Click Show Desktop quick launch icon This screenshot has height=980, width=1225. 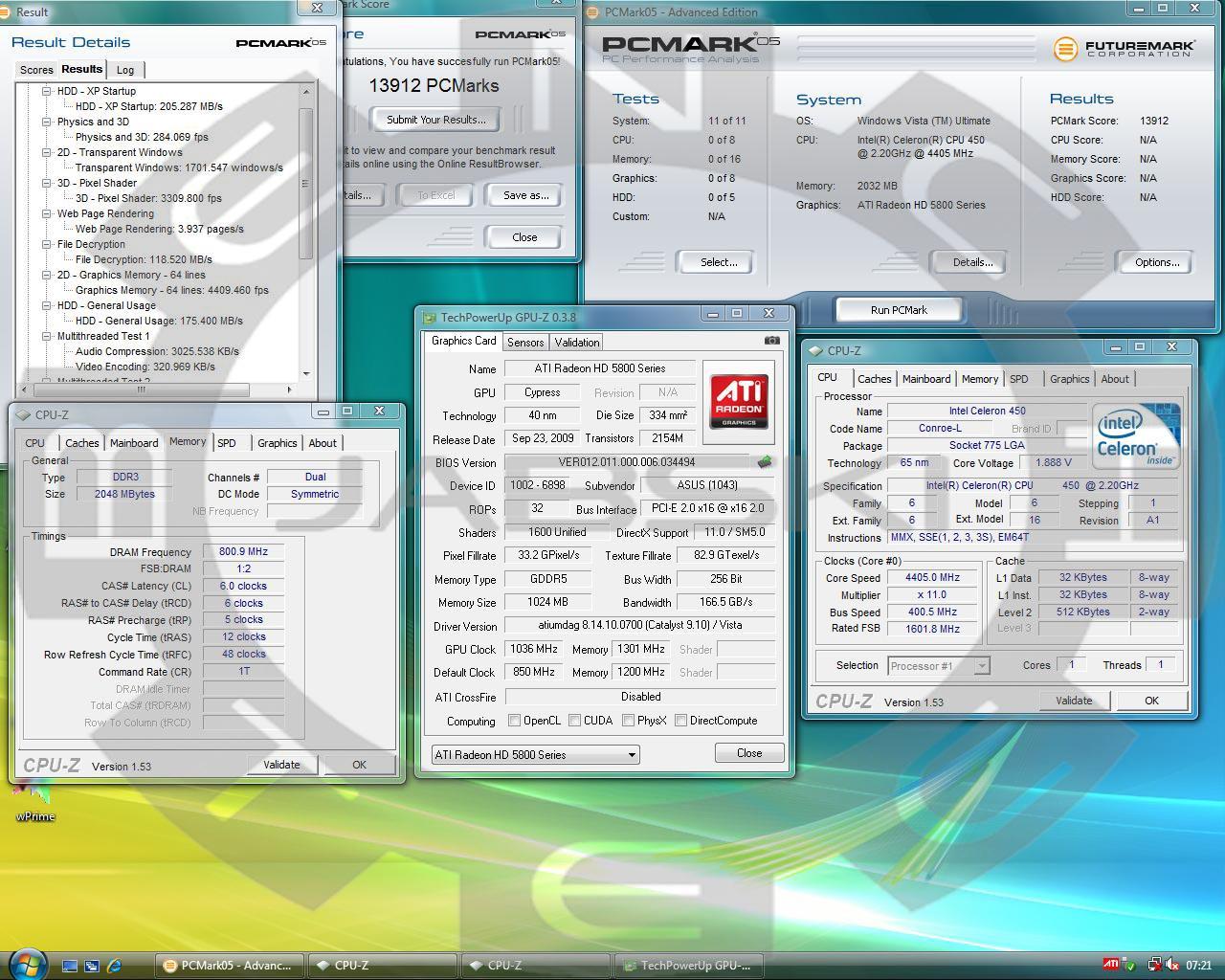pyautogui.click(x=69, y=966)
